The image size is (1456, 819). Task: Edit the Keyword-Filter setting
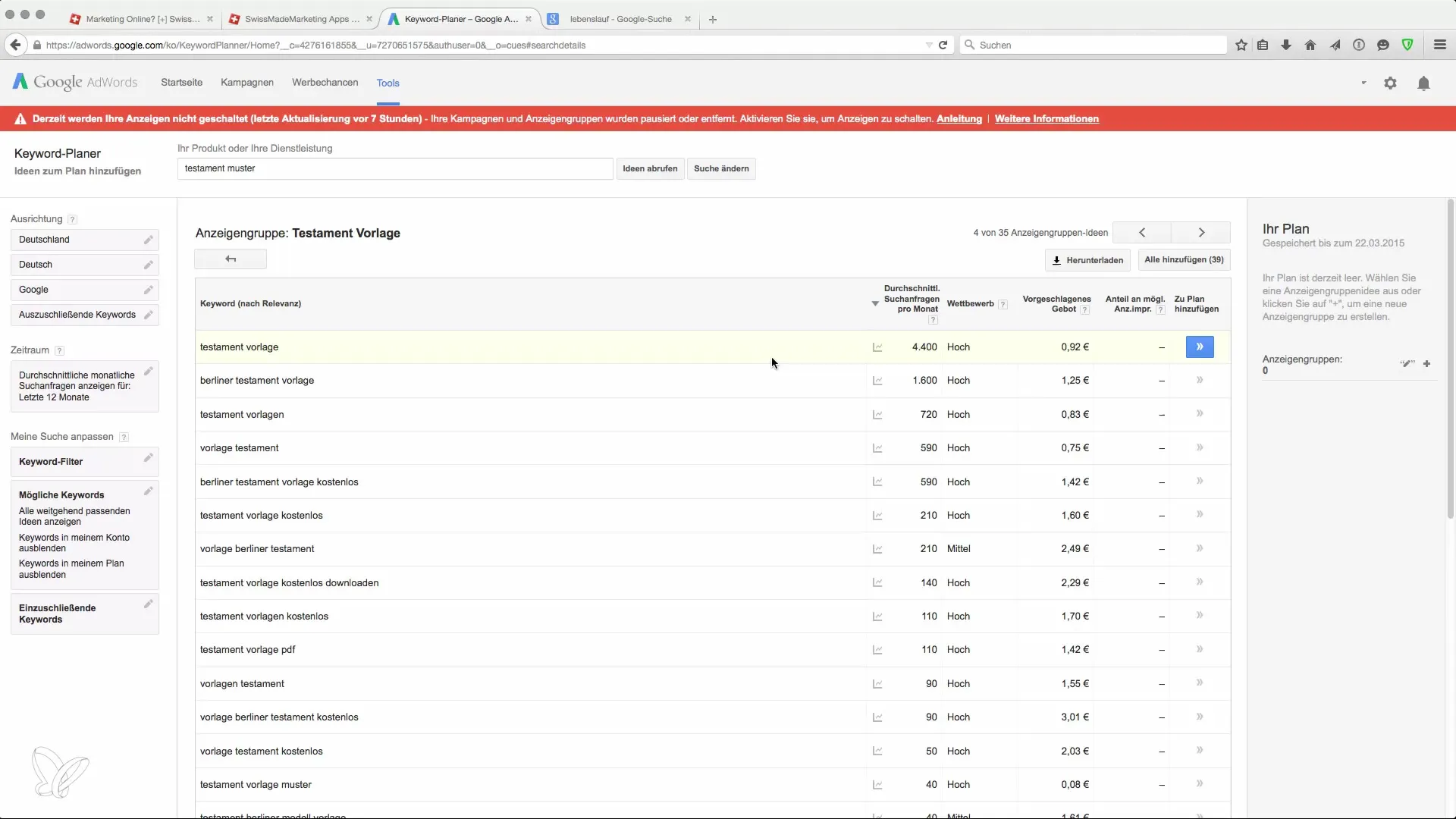pyautogui.click(x=149, y=458)
